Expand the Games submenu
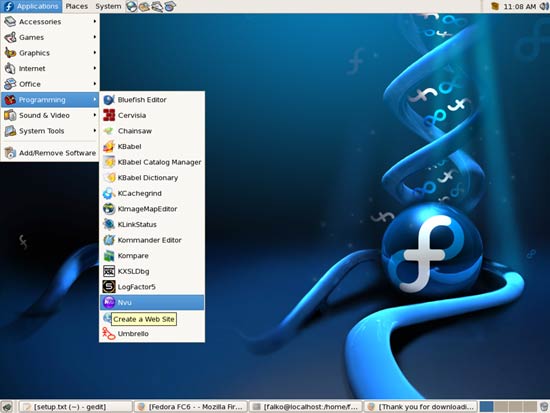Image resolution: width=550 pixels, height=413 pixels. click(50, 37)
